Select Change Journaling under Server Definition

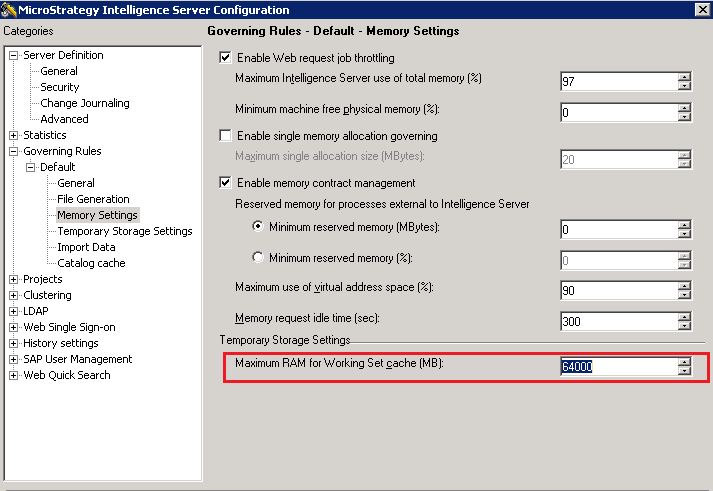coord(84,103)
